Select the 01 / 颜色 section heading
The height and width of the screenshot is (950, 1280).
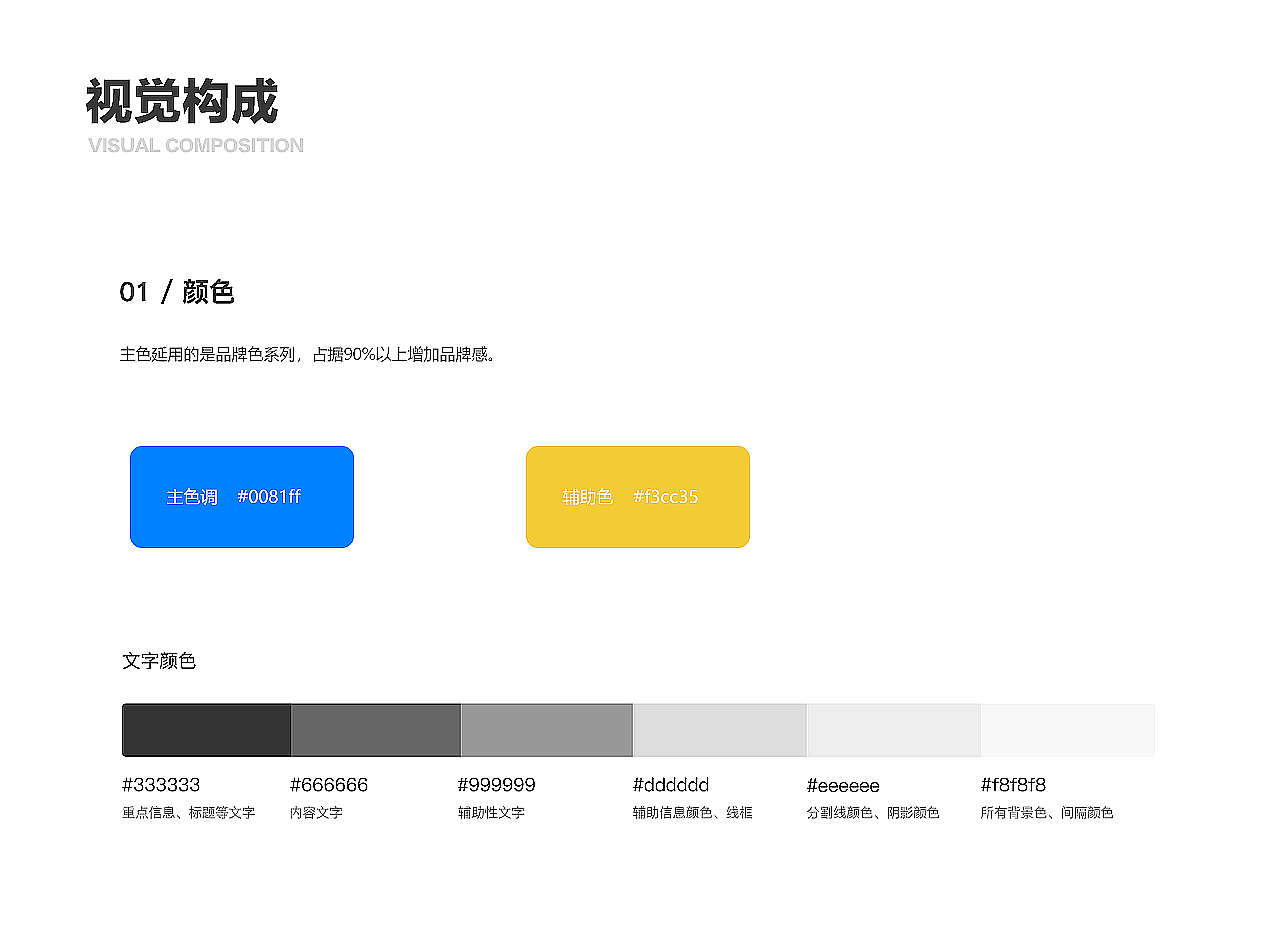(176, 293)
